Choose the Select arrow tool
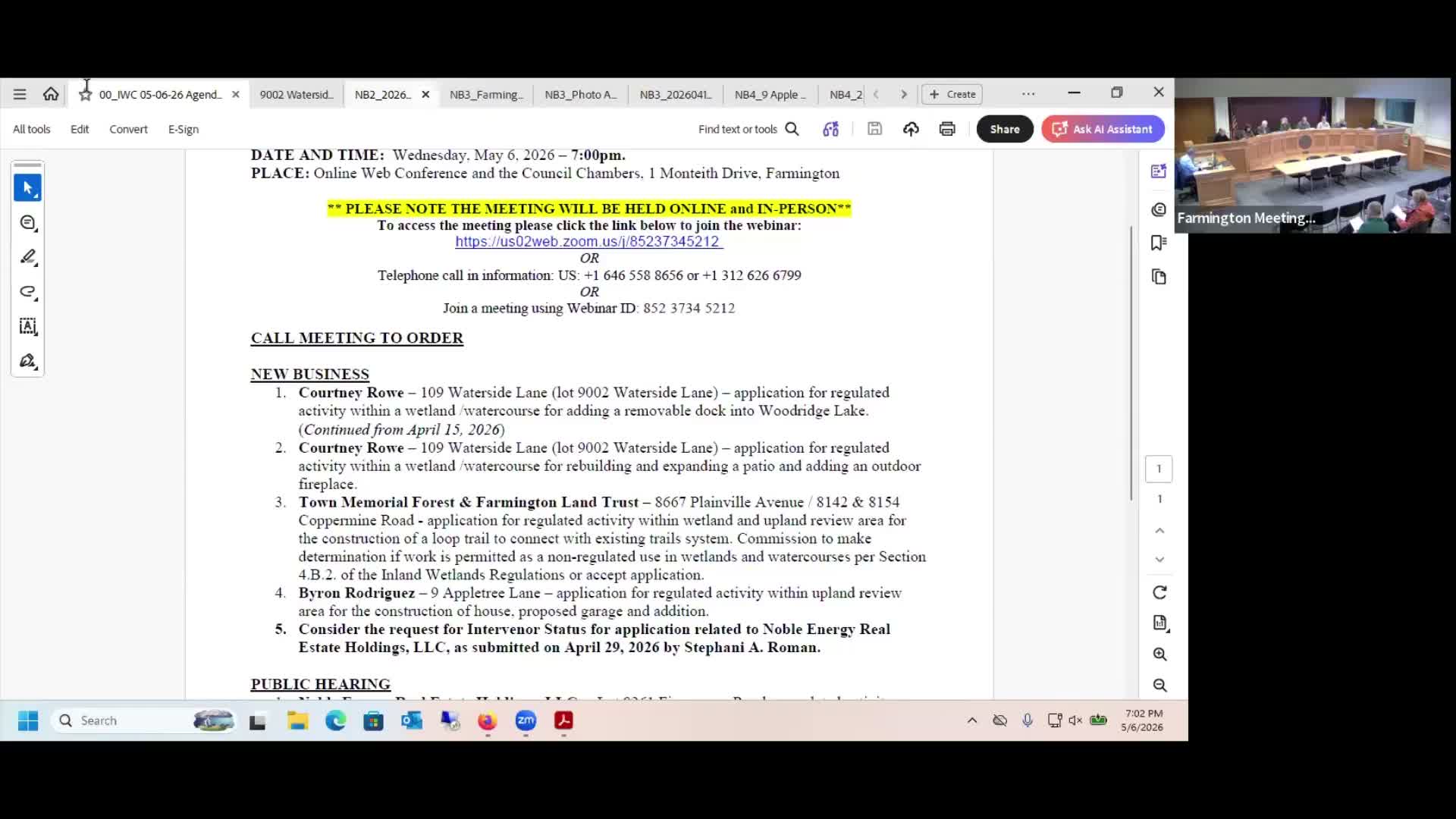The width and height of the screenshot is (1456, 819). tap(28, 188)
